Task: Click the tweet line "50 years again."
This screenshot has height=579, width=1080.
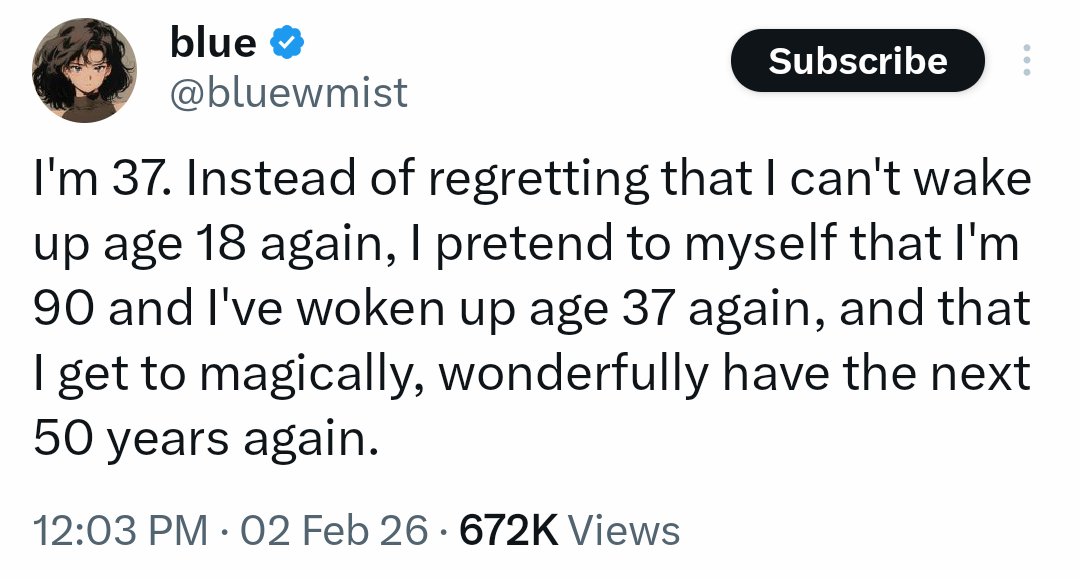Action: [x=207, y=437]
